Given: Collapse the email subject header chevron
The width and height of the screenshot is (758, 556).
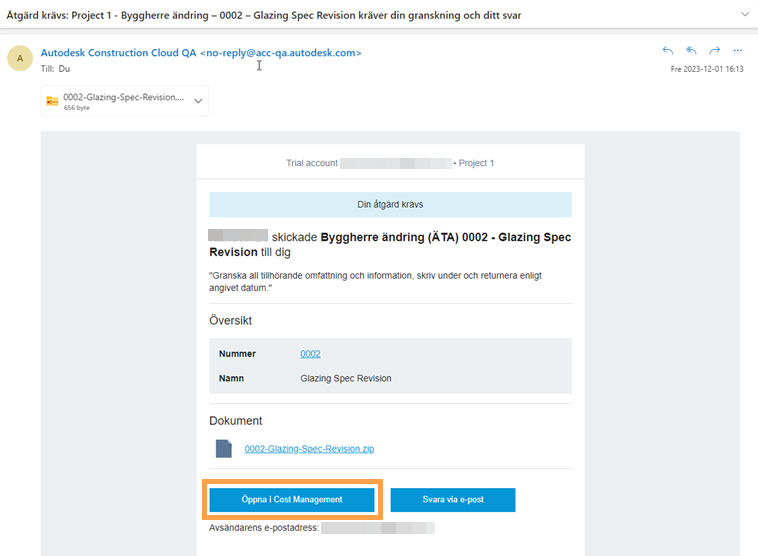Looking at the screenshot, I should (745, 14).
